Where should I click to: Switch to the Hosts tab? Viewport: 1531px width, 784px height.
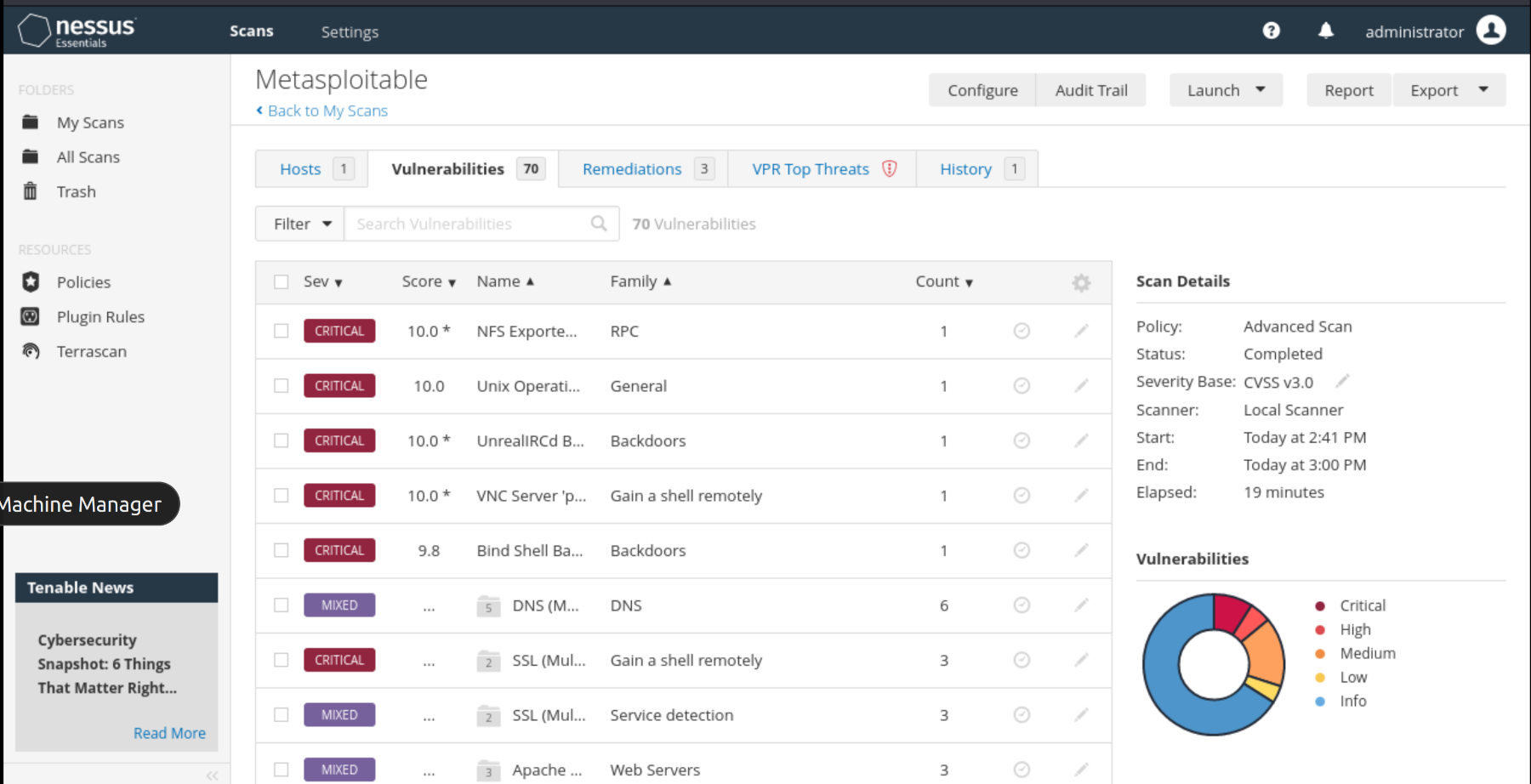pyautogui.click(x=311, y=169)
